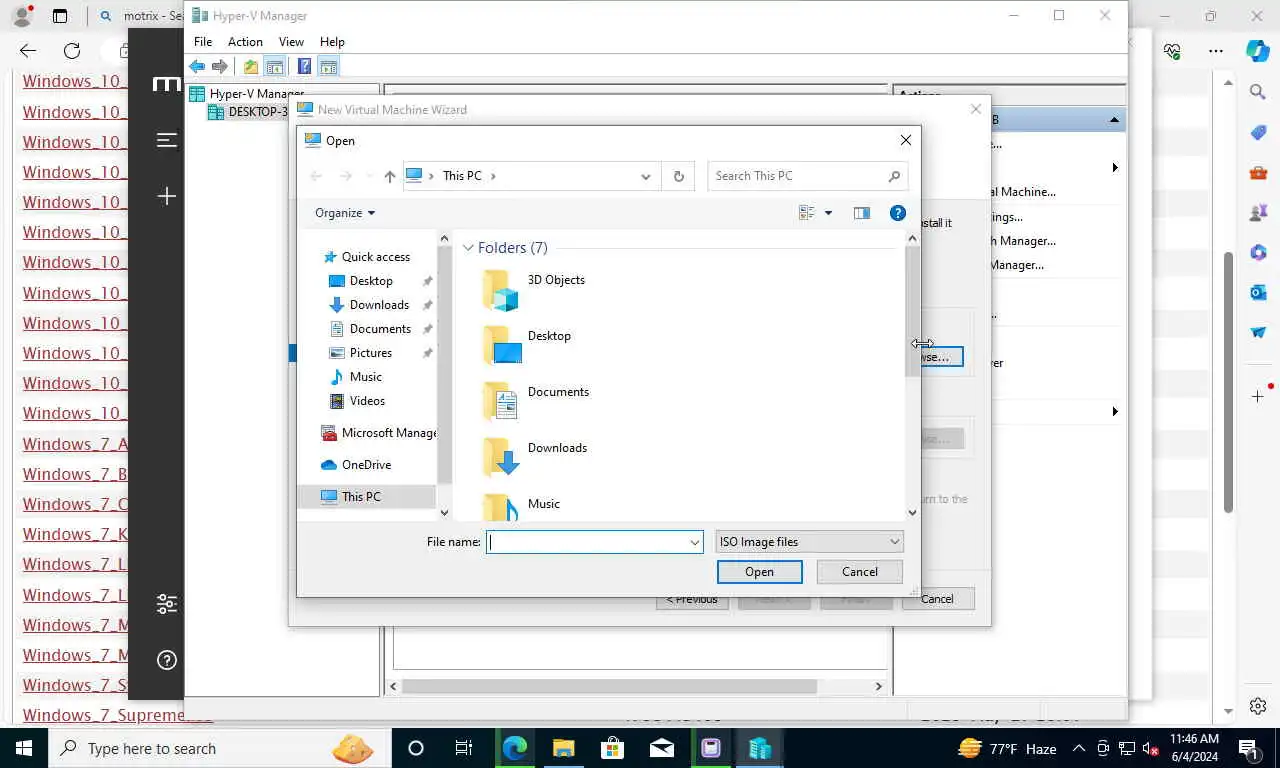Select Downloads under Quick access
The image size is (1280, 768).
[x=379, y=305]
